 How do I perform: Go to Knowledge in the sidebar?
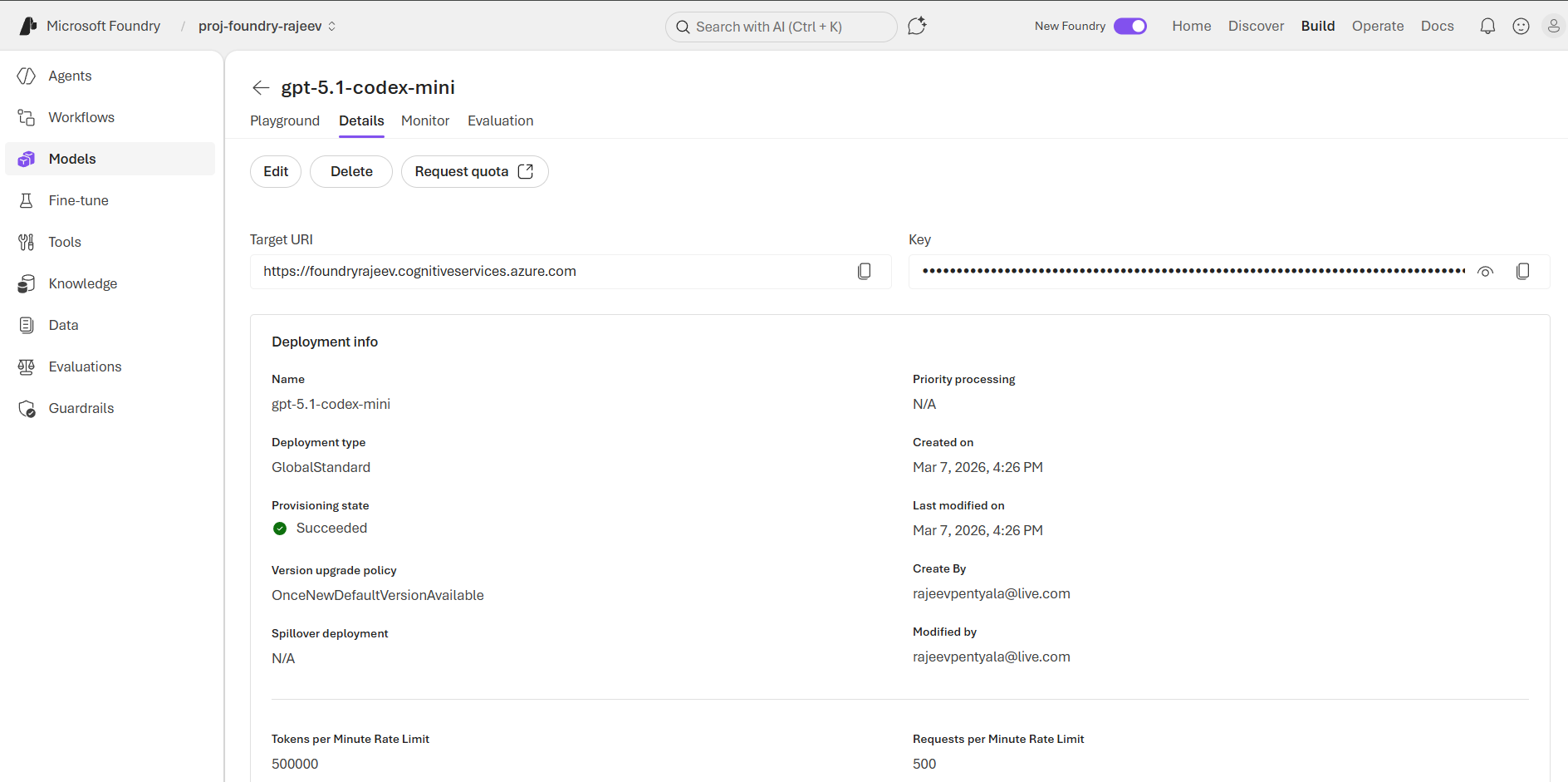[82, 283]
